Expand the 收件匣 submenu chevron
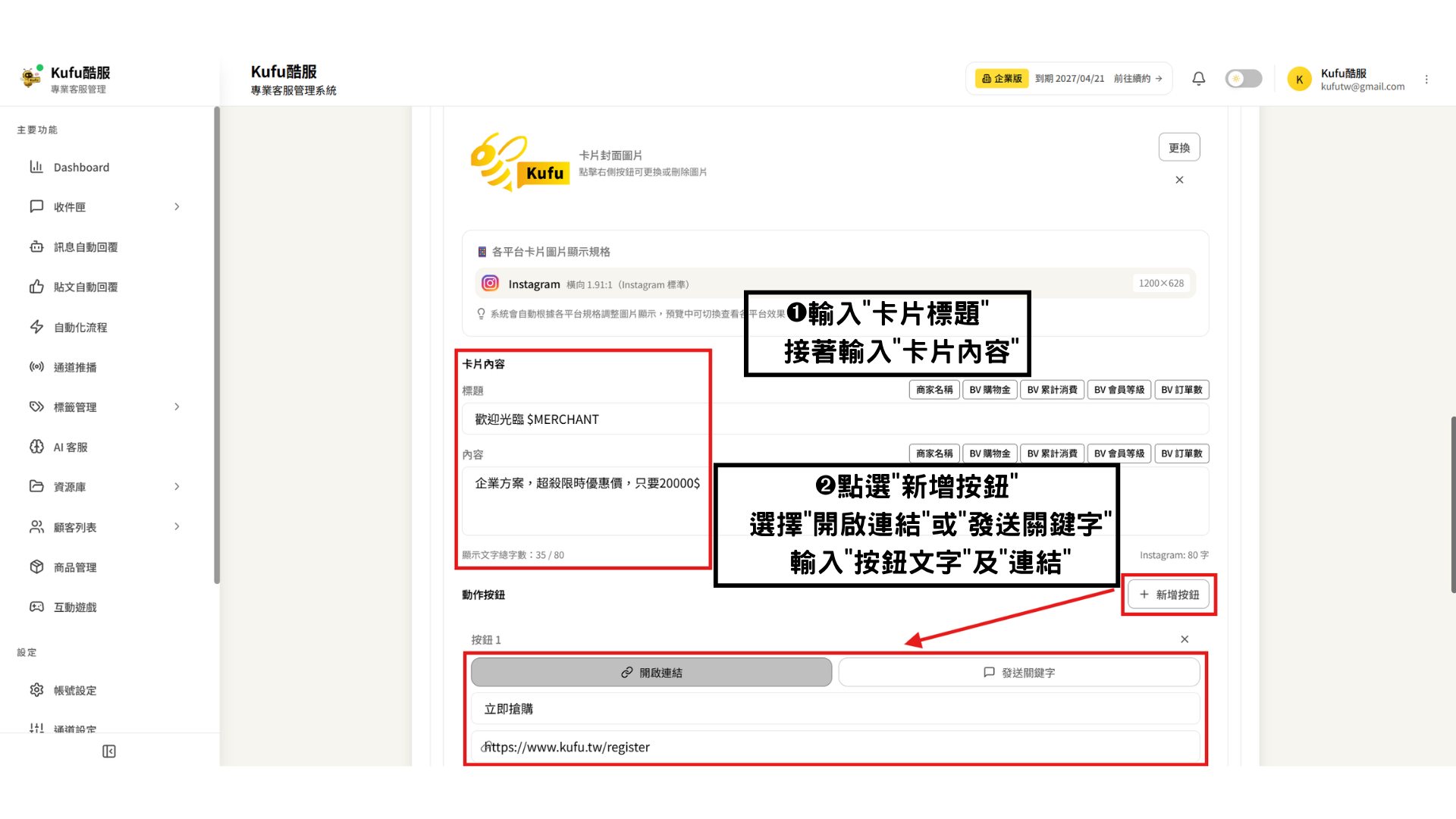 177,206
